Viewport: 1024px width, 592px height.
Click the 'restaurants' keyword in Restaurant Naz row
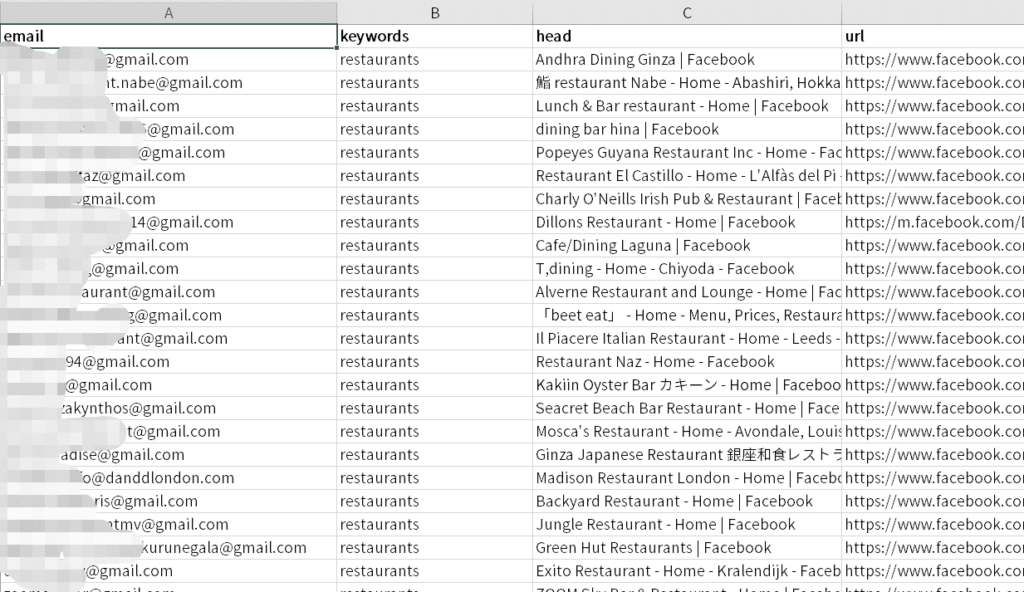[379, 362]
